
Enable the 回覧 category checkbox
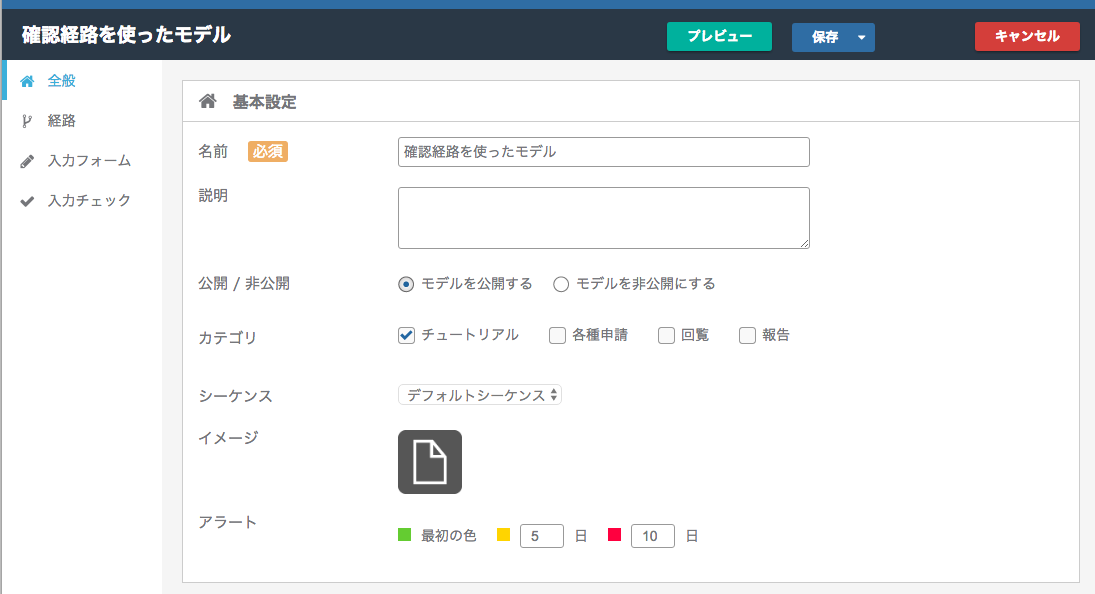(666, 335)
